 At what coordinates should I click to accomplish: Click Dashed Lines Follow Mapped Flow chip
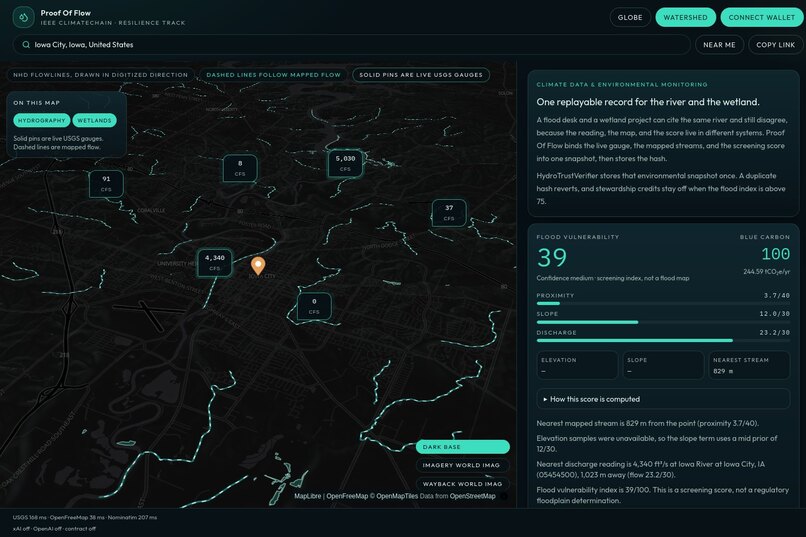[x=273, y=75]
